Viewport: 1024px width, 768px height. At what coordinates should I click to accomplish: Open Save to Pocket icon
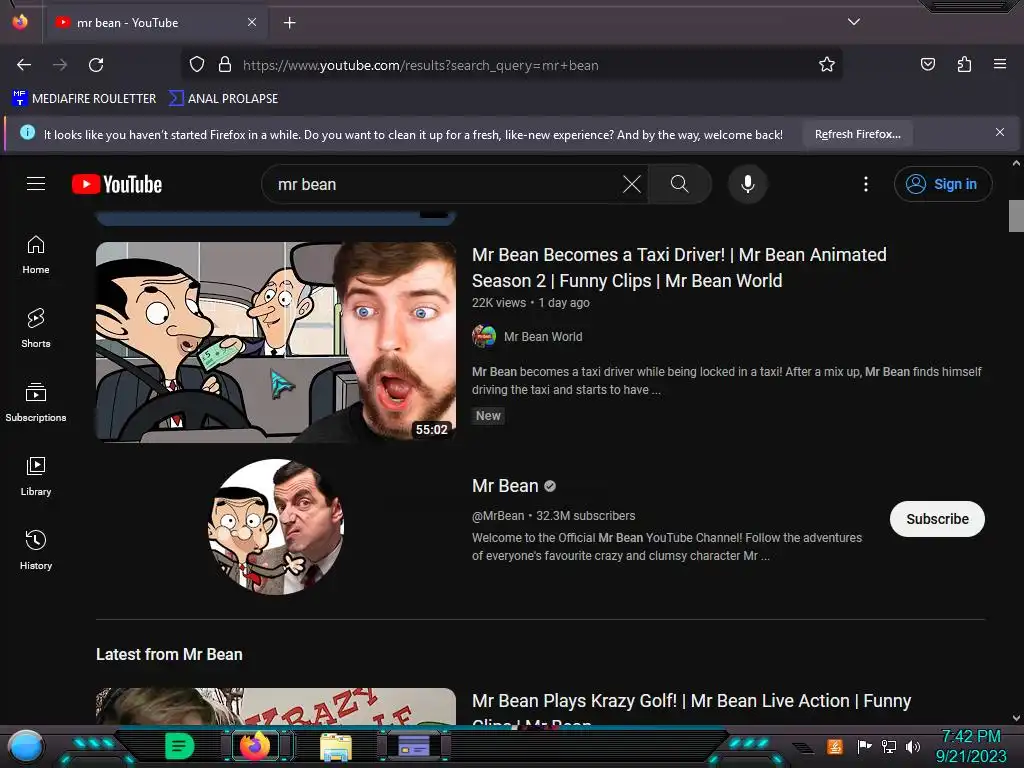click(x=928, y=65)
